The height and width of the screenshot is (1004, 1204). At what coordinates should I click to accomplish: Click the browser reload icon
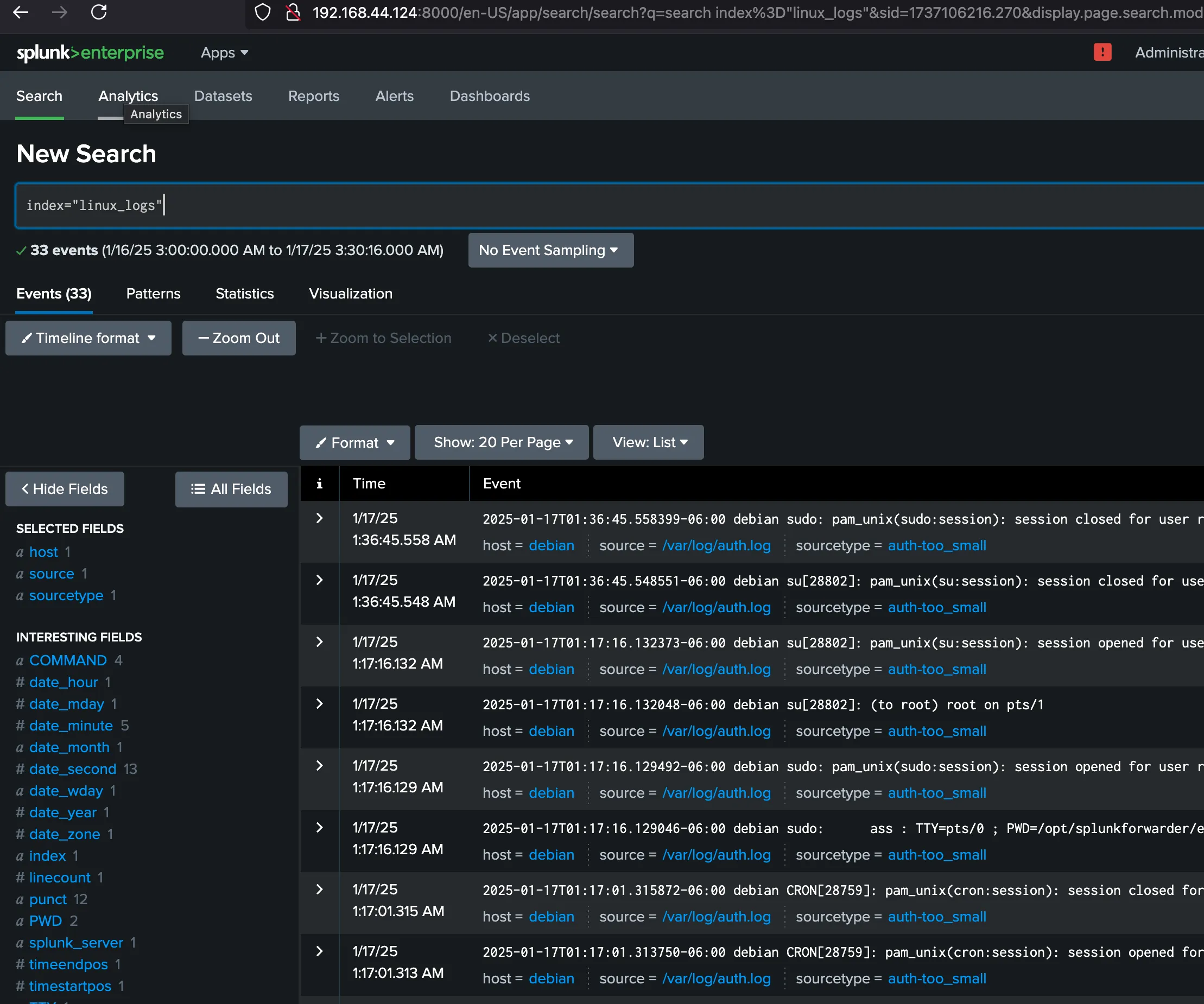point(99,12)
